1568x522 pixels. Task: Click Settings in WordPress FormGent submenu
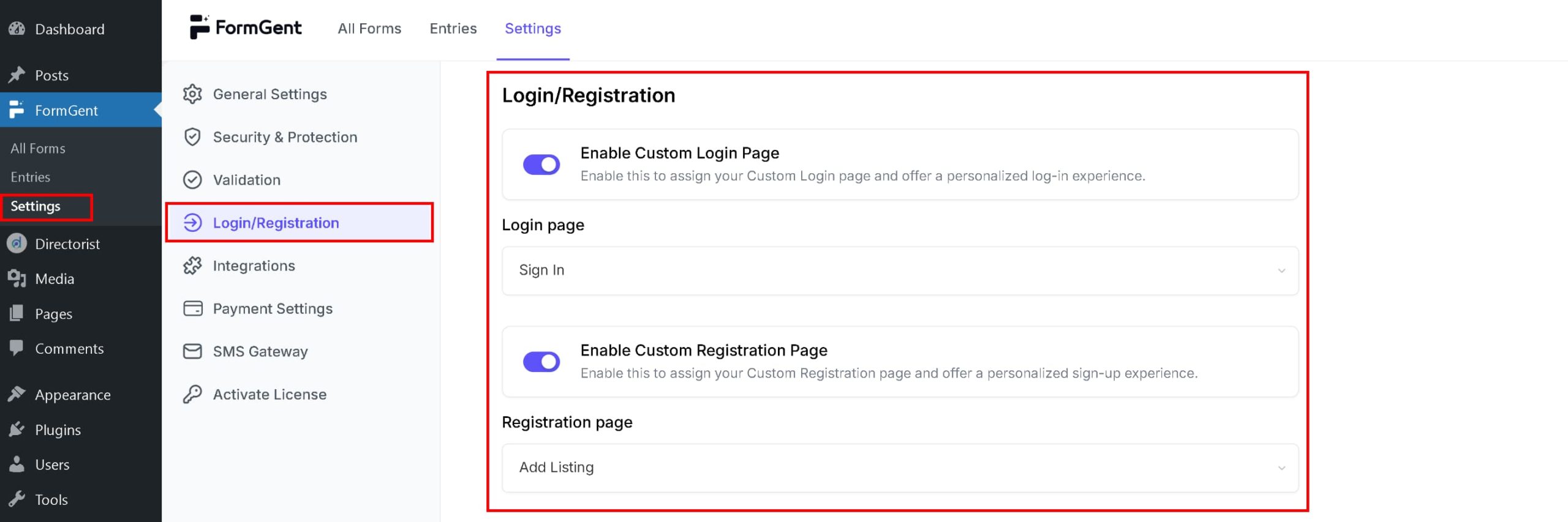[x=36, y=206]
